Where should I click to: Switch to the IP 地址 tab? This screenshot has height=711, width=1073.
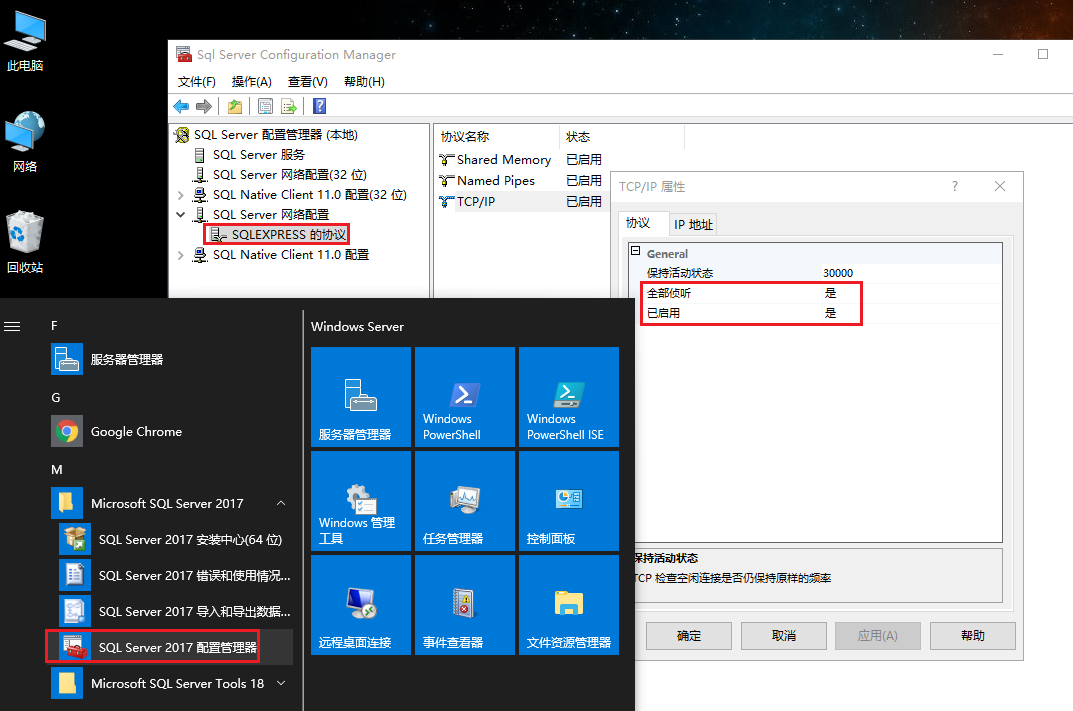693,224
